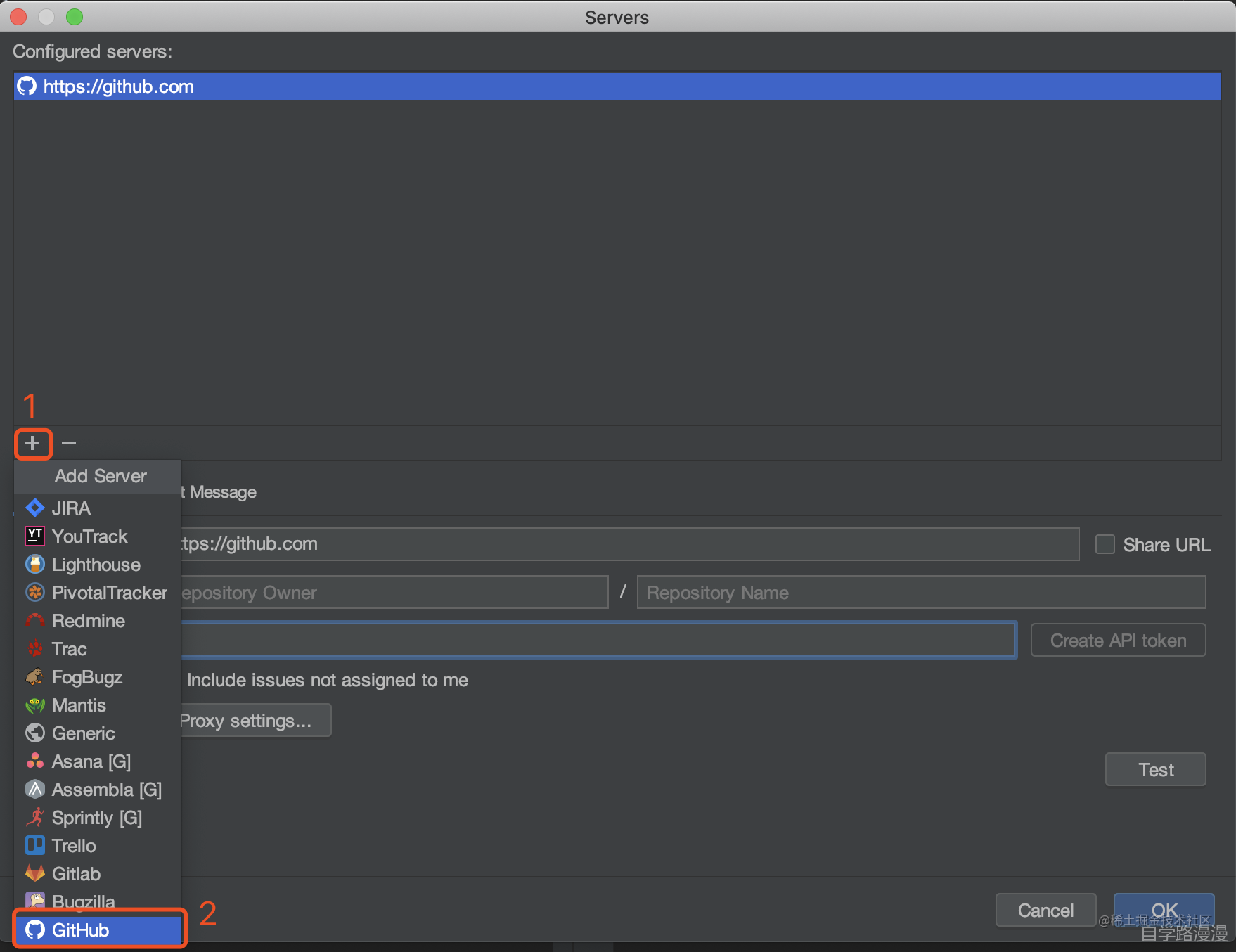Click 'Include issues not assigned to me' label
The height and width of the screenshot is (952, 1236).
tap(328, 680)
